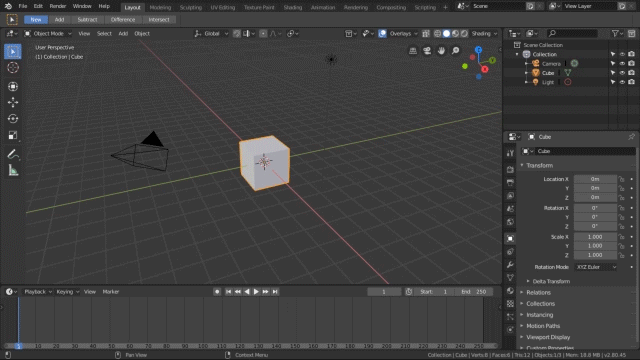This screenshot has height=360, width=640.
Task: Toggle auto keying record button in timeline
Action: pos(217,292)
